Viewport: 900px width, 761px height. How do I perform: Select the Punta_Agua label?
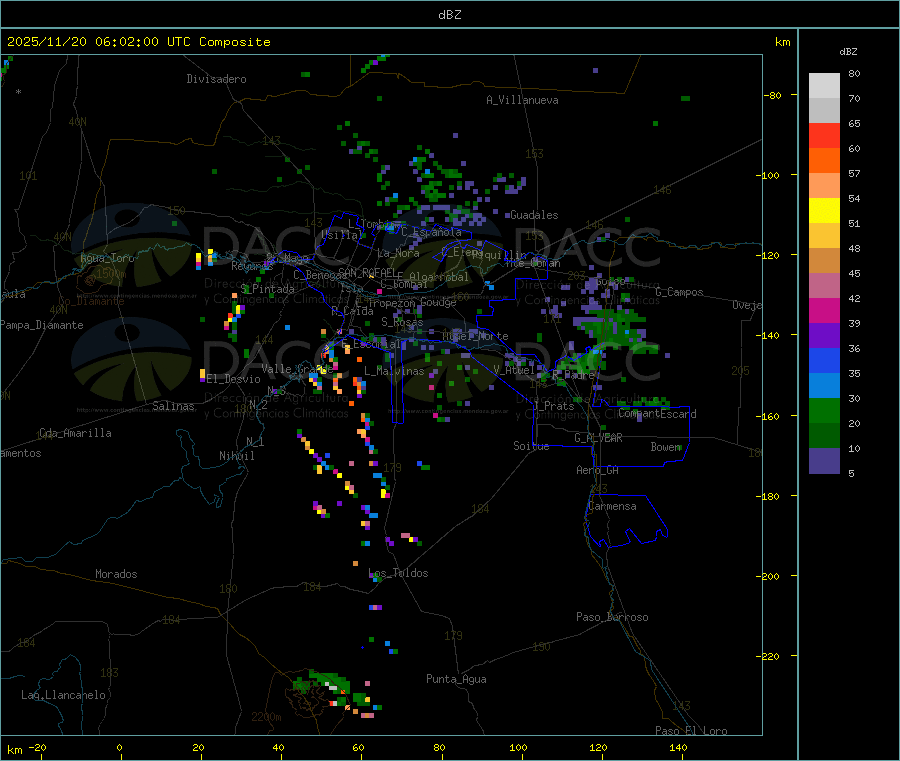point(456,679)
